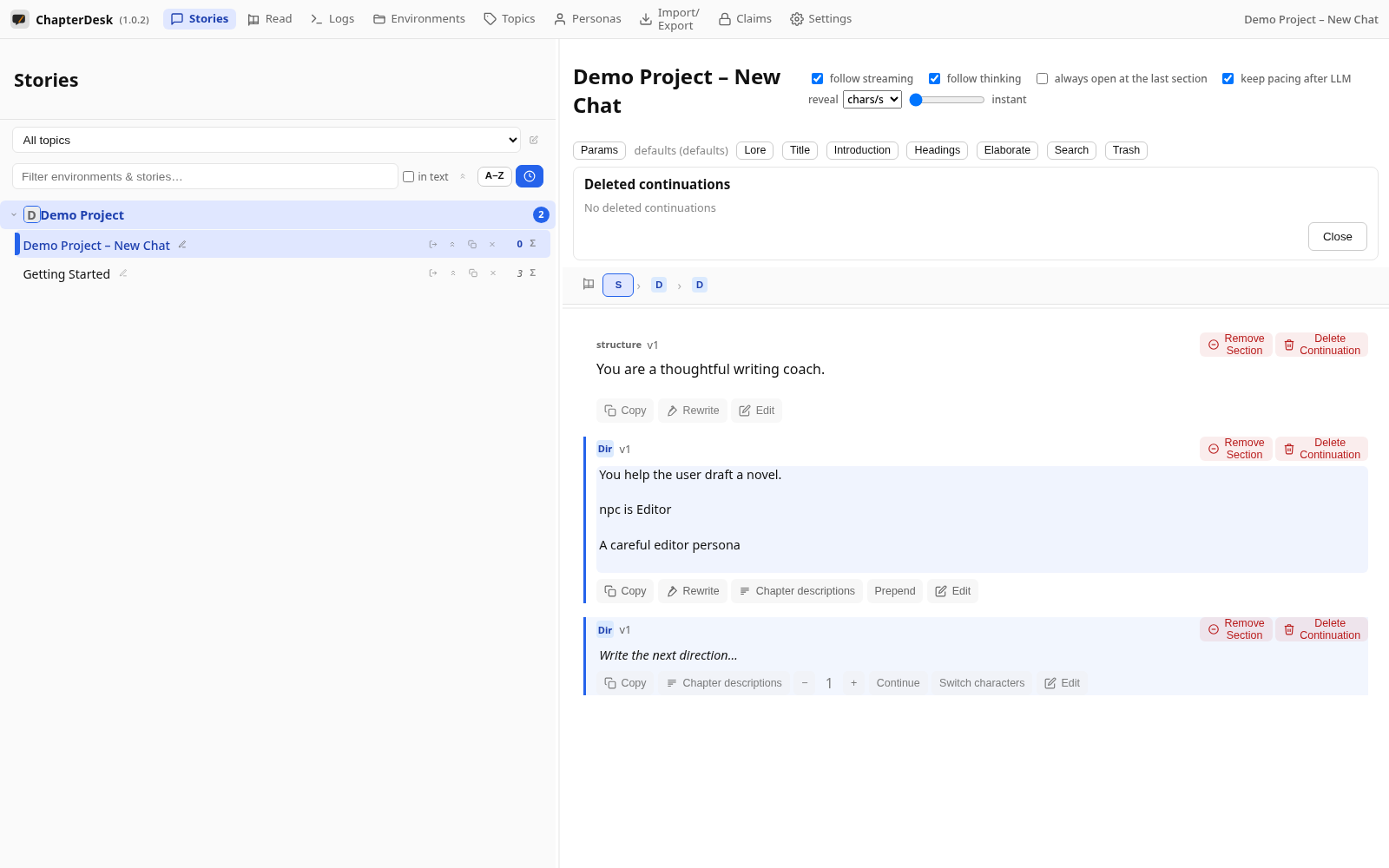The image size is (1389, 868).
Task: Switch to the Personas tab
Action: [588, 19]
